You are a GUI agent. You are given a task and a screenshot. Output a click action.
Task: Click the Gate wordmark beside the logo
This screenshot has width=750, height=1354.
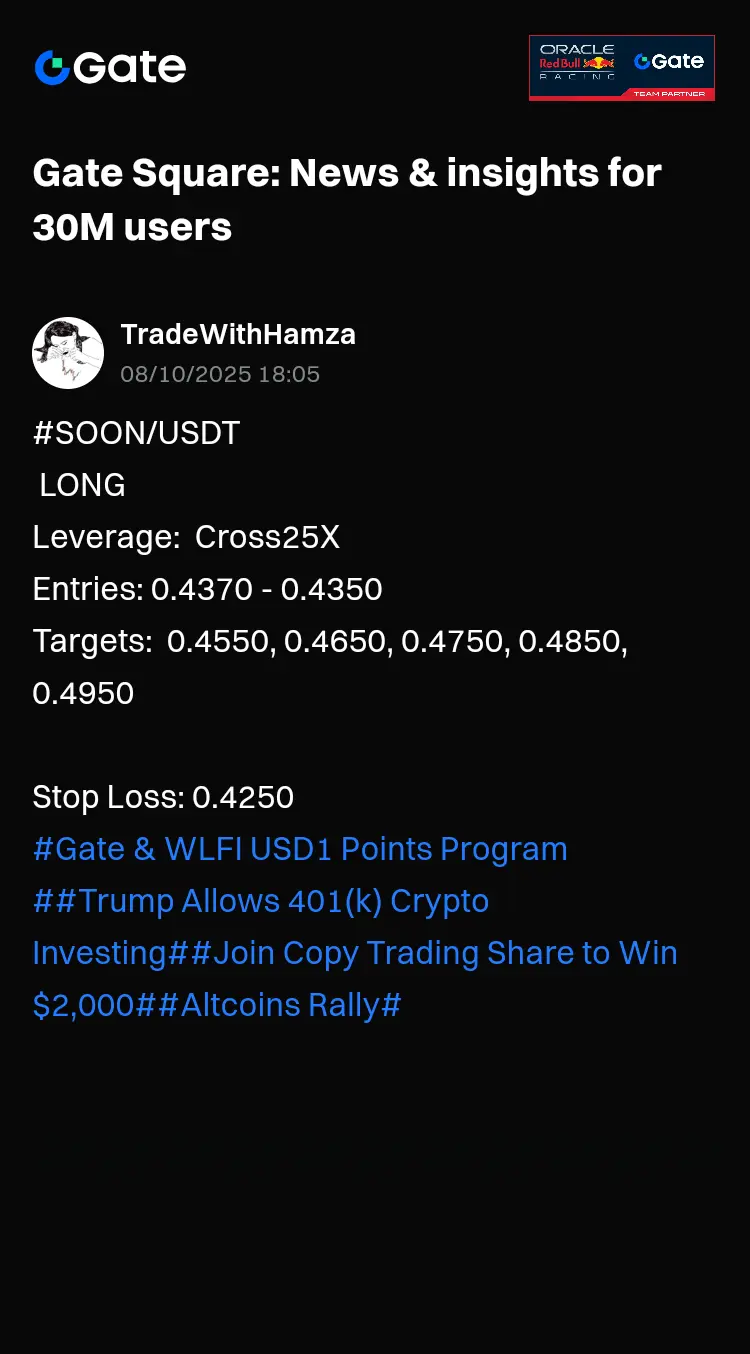[x=130, y=68]
